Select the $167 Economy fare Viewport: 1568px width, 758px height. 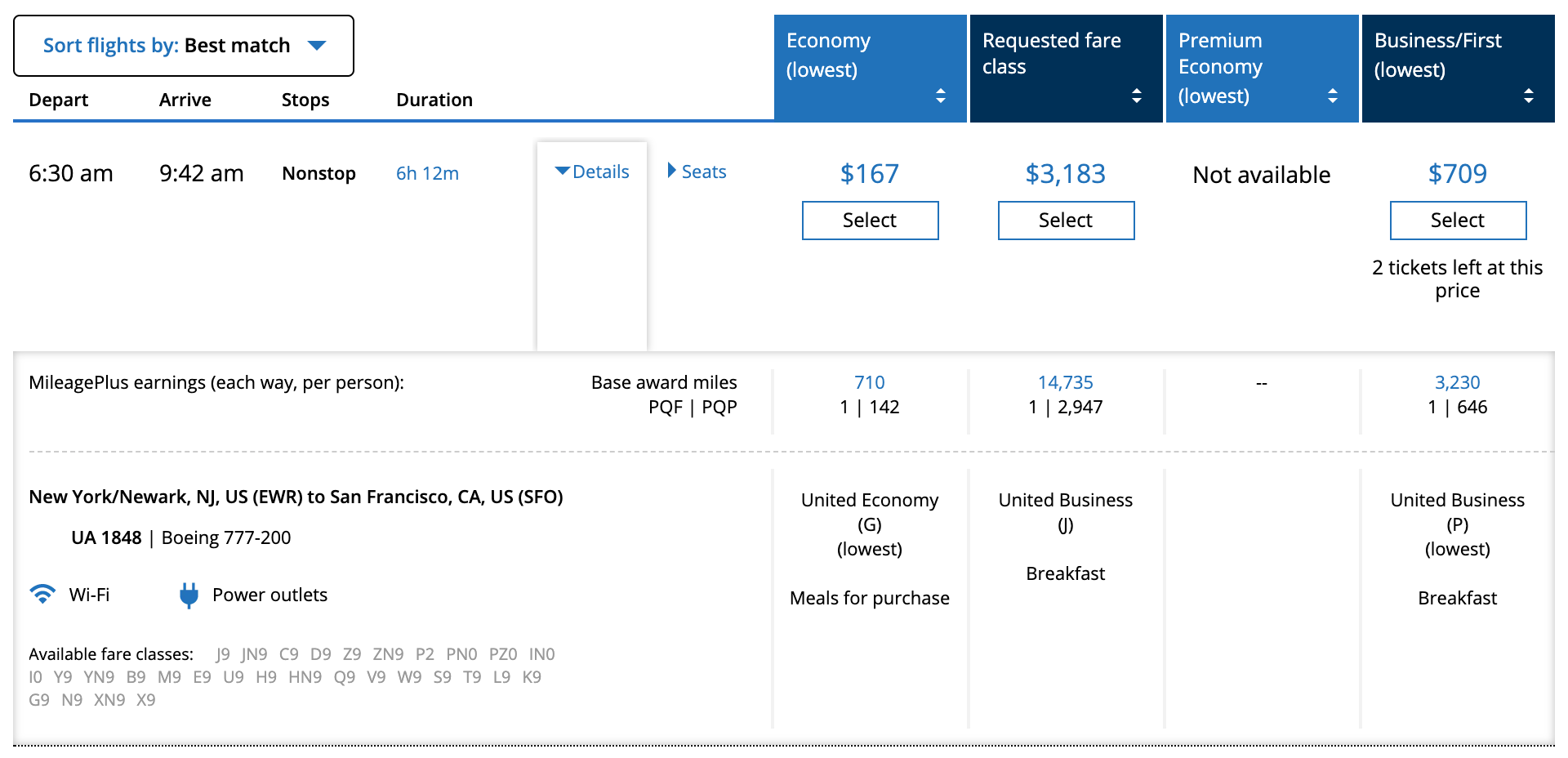[x=870, y=221]
